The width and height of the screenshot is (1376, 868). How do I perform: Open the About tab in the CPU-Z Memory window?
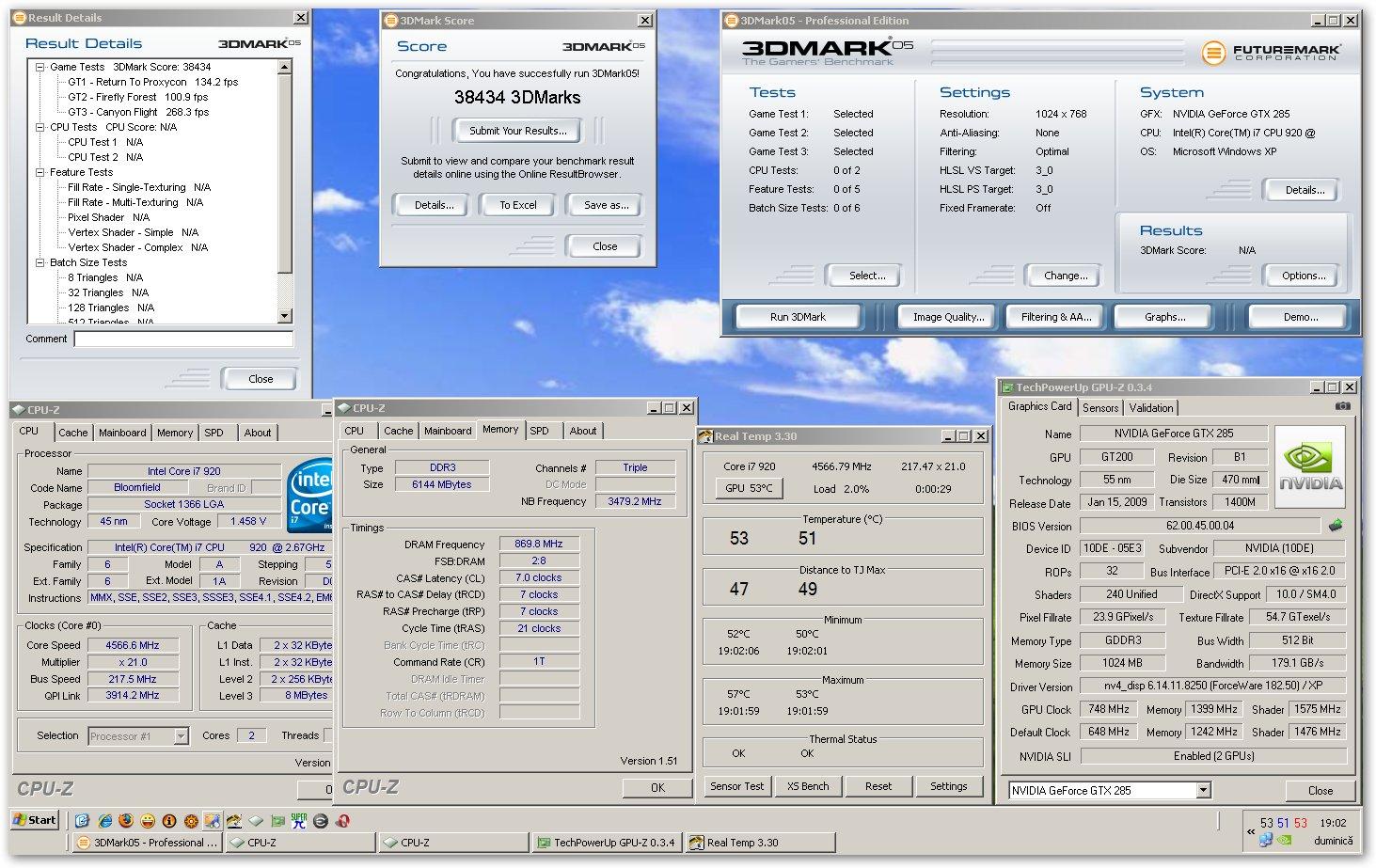583,431
